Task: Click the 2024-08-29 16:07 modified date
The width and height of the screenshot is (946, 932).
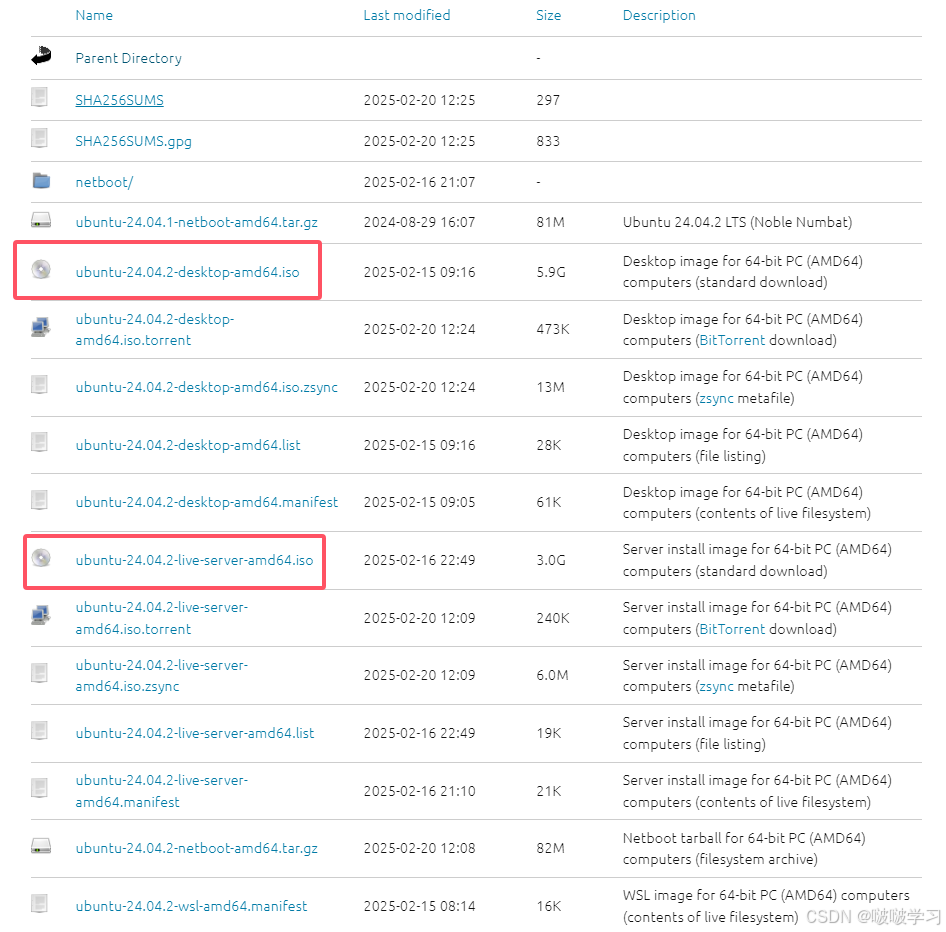Action: coord(419,222)
